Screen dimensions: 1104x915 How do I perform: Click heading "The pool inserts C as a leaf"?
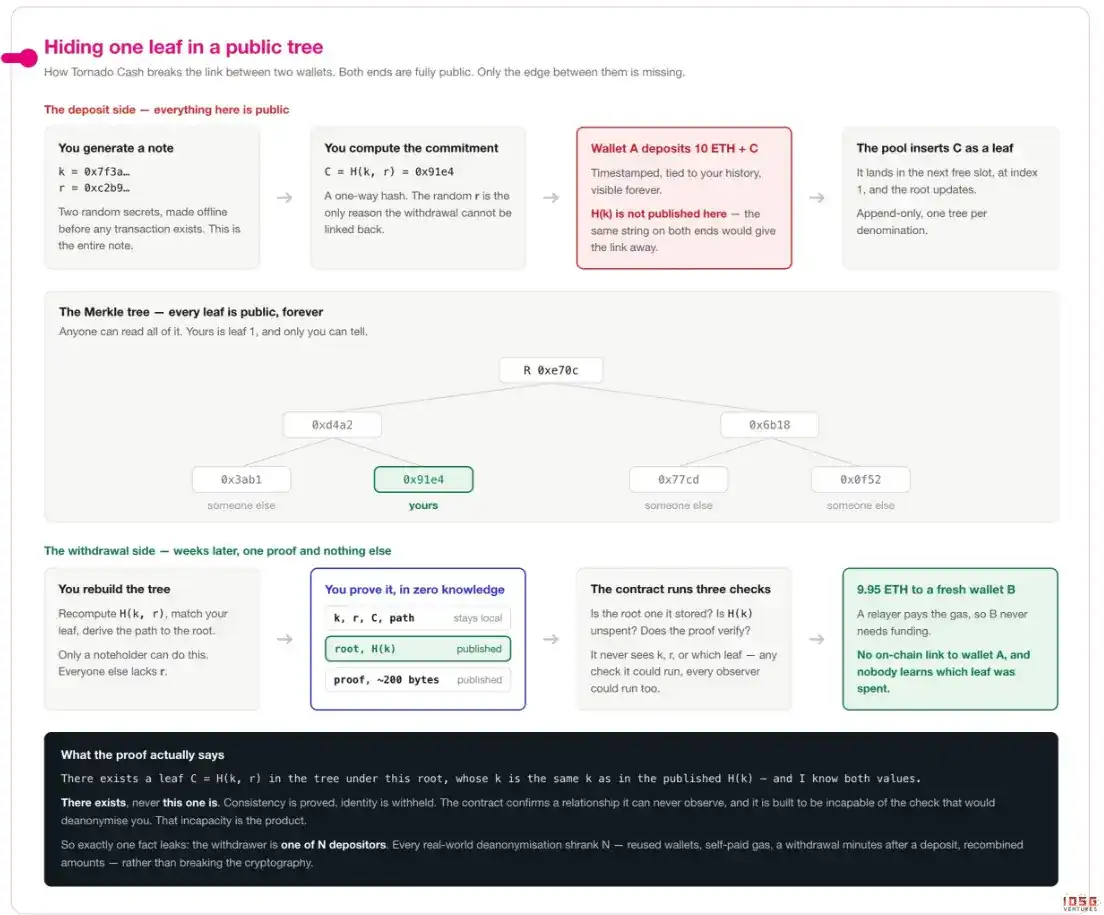pyautogui.click(x=934, y=148)
